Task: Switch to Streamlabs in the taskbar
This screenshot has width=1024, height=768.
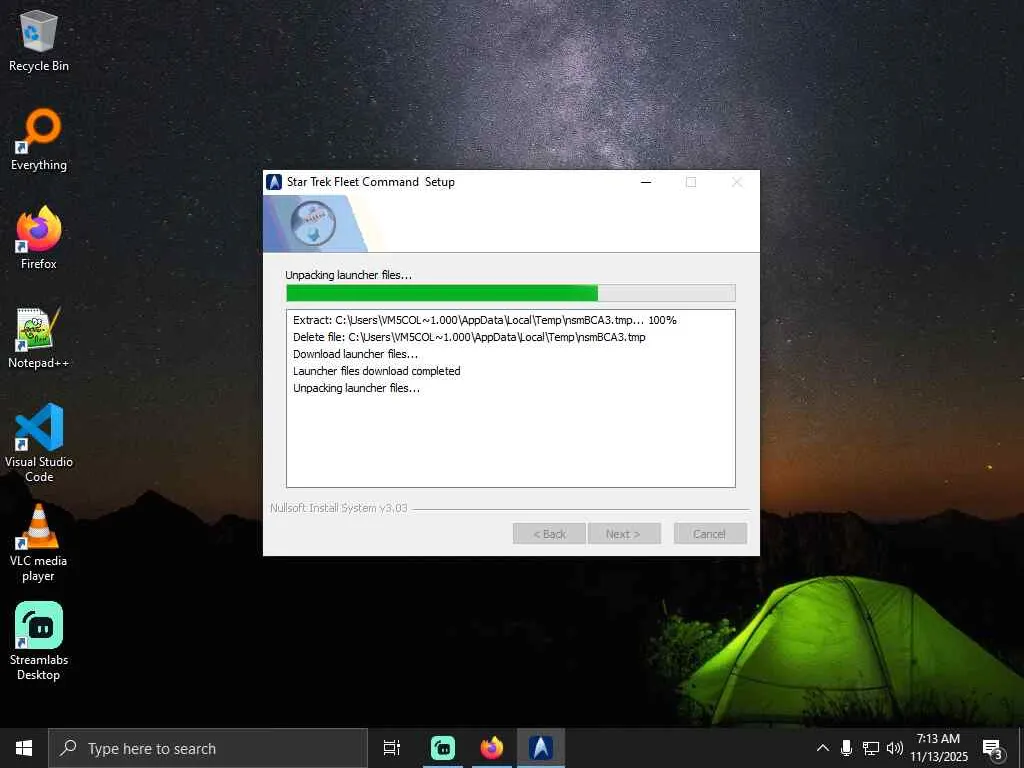Action: 443,748
